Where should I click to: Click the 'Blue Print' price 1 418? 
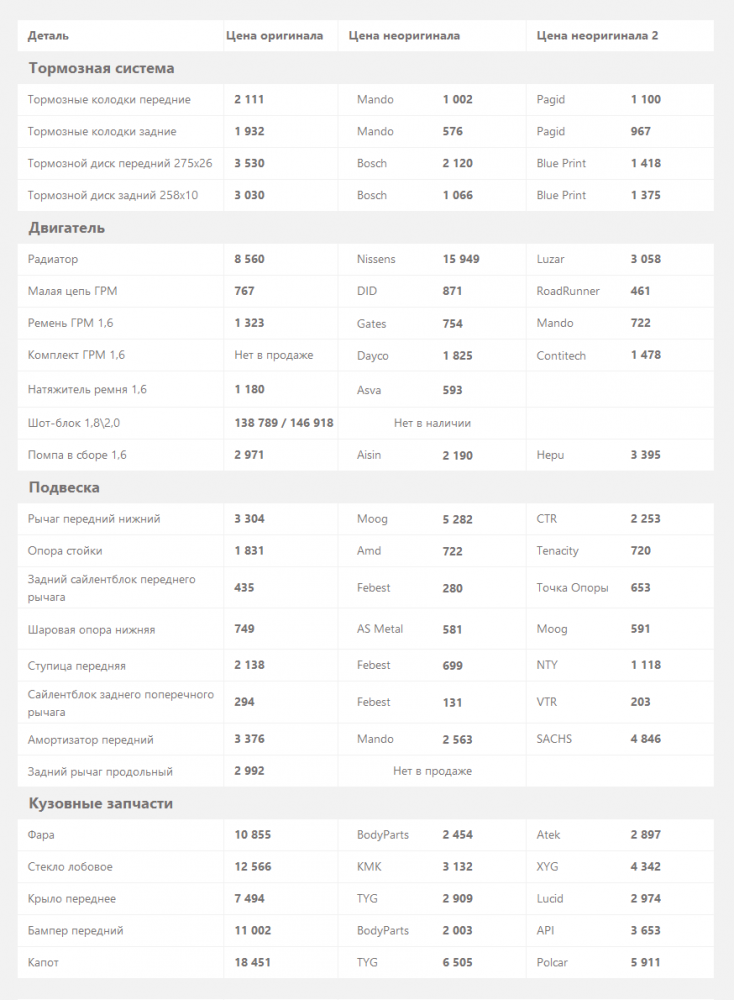pos(645,163)
